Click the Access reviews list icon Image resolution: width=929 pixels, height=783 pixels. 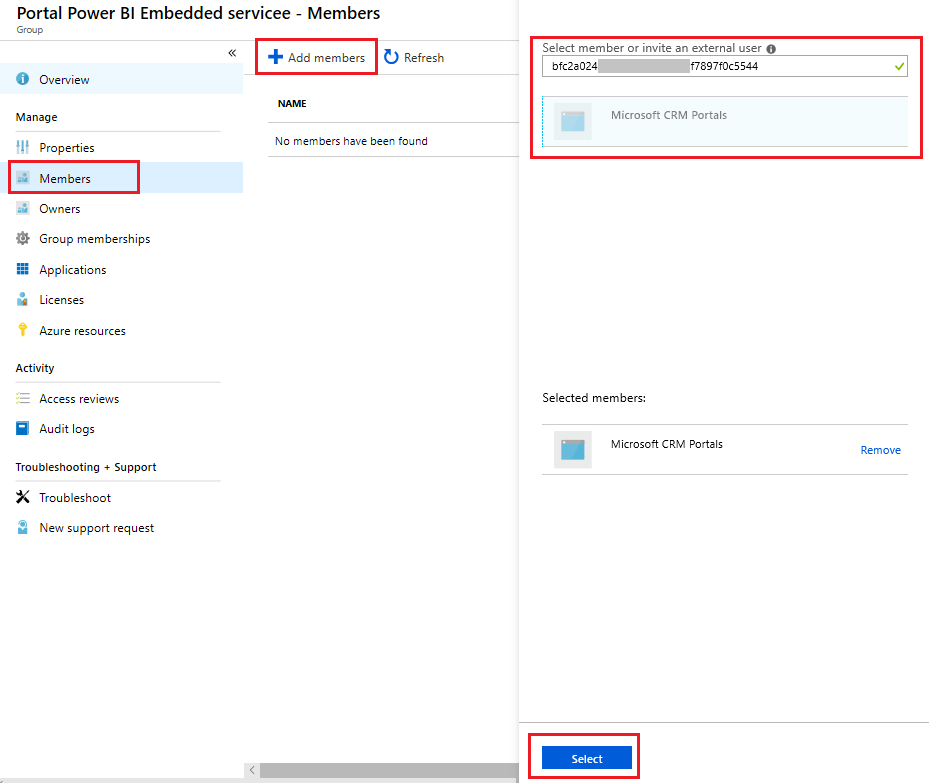(23, 398)
